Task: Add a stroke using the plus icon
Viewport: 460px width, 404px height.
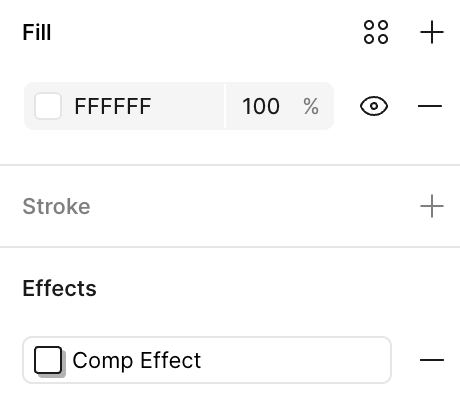Action: click(432, 206)
